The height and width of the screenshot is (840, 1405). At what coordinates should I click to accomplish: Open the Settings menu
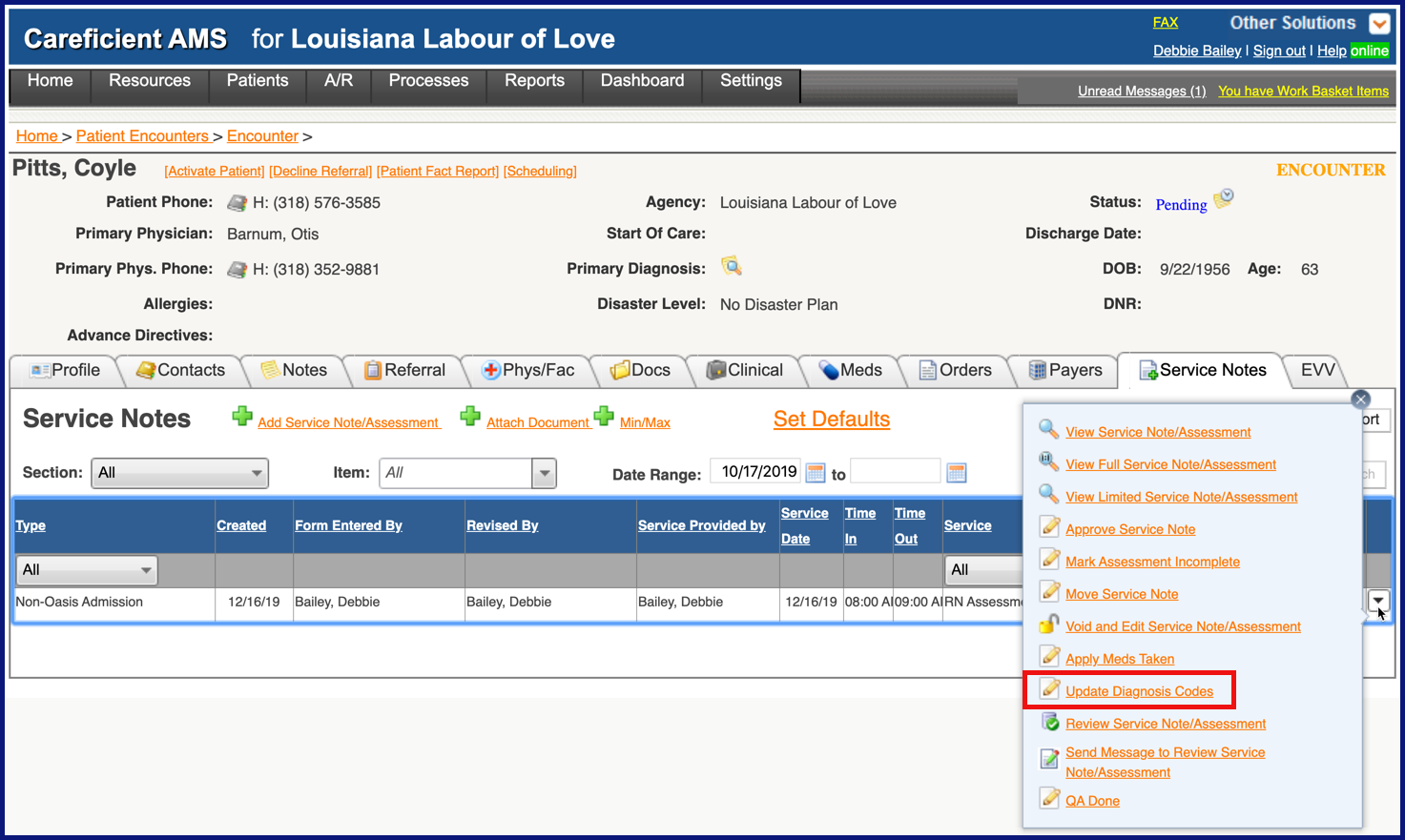pos(751,81)
